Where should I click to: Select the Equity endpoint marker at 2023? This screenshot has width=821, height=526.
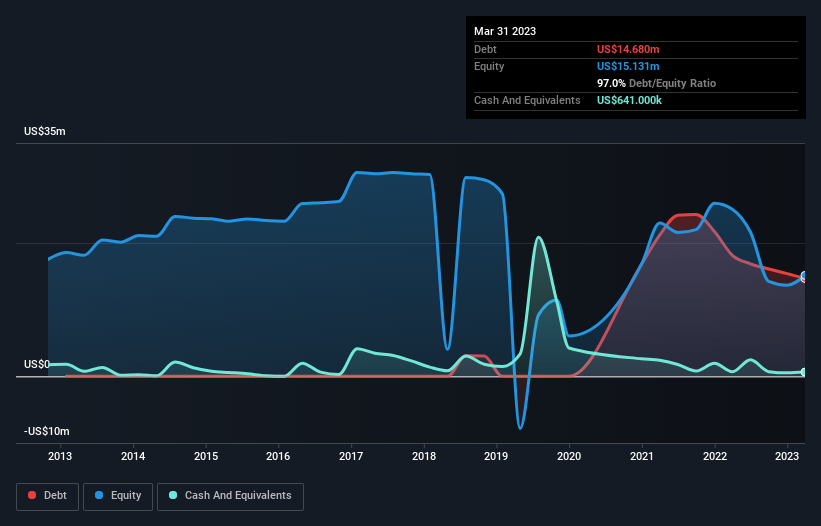click(x=805, y=276)
